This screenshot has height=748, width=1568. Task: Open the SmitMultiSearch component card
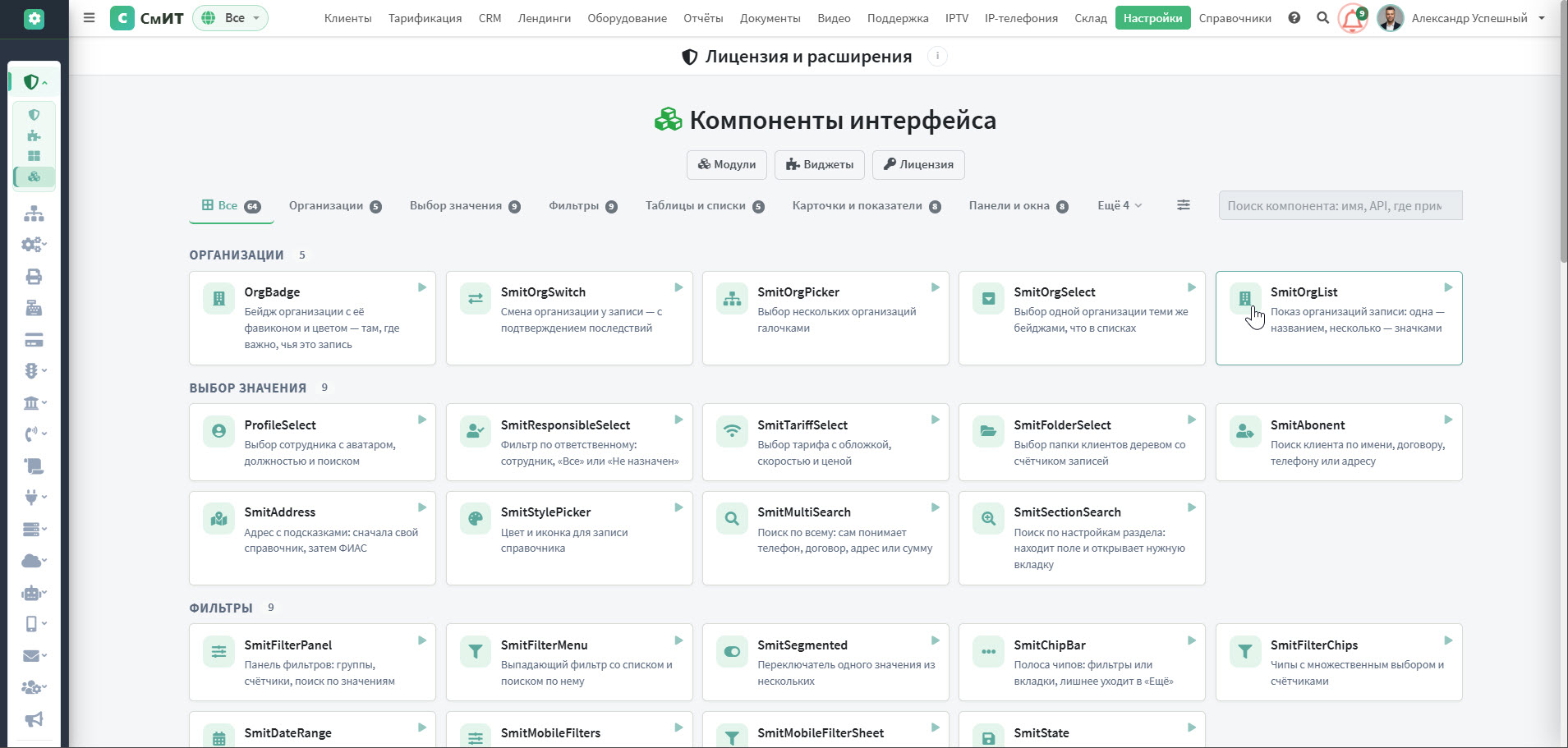825,538
